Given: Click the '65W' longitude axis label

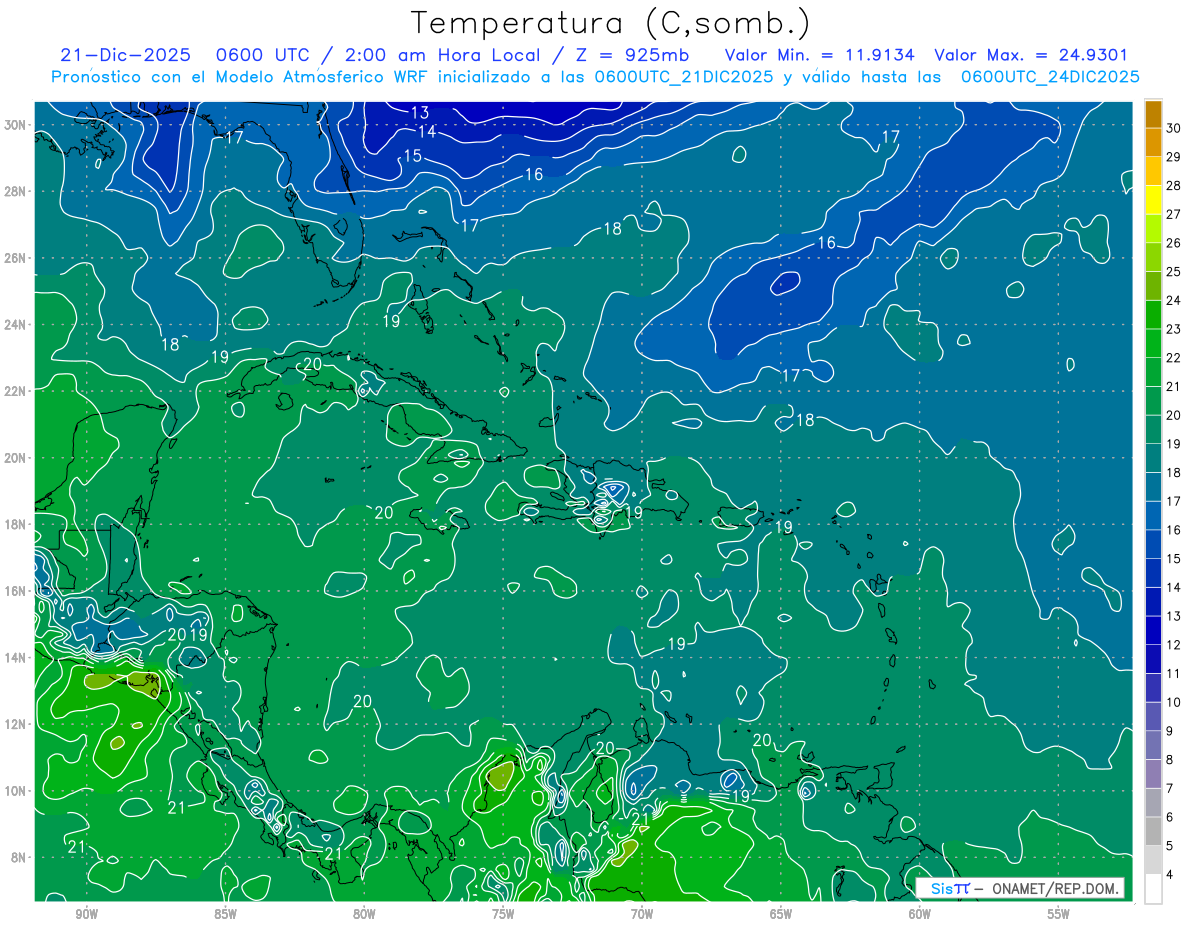Looking at the screenshot, I should [781, 915].
